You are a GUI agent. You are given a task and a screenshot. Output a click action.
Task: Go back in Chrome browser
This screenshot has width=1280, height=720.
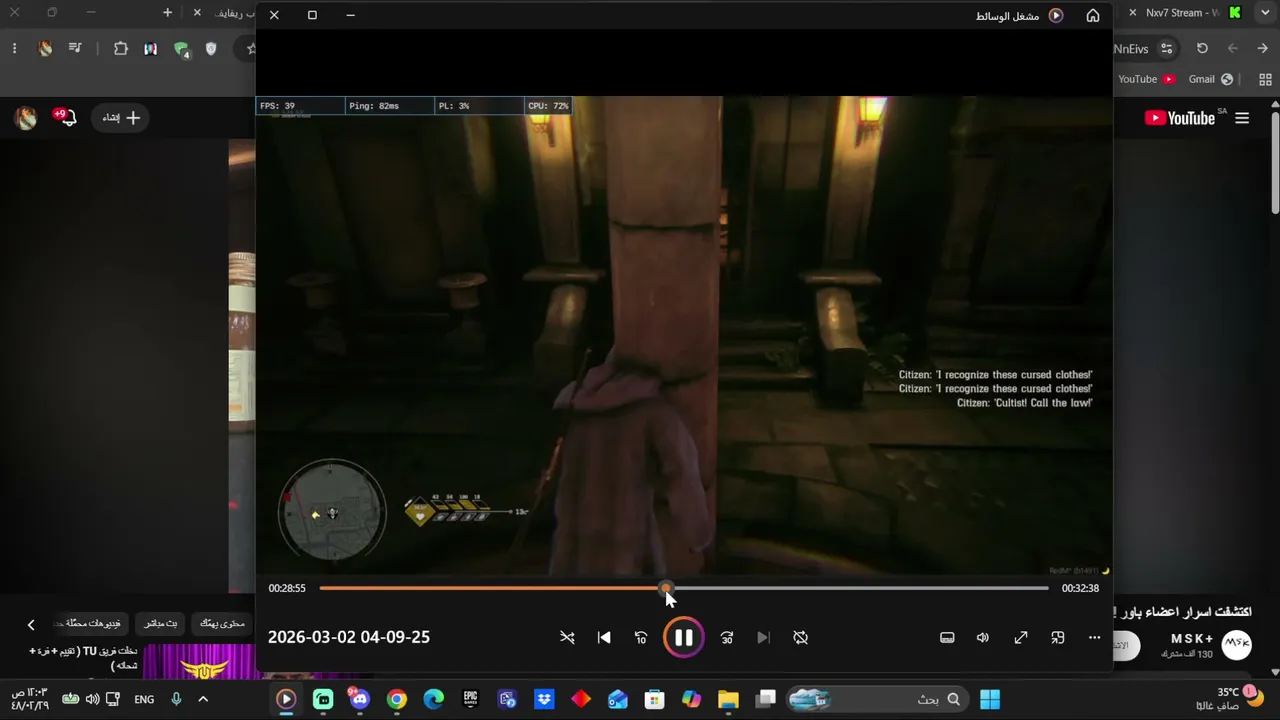[x=1263, y=48]
